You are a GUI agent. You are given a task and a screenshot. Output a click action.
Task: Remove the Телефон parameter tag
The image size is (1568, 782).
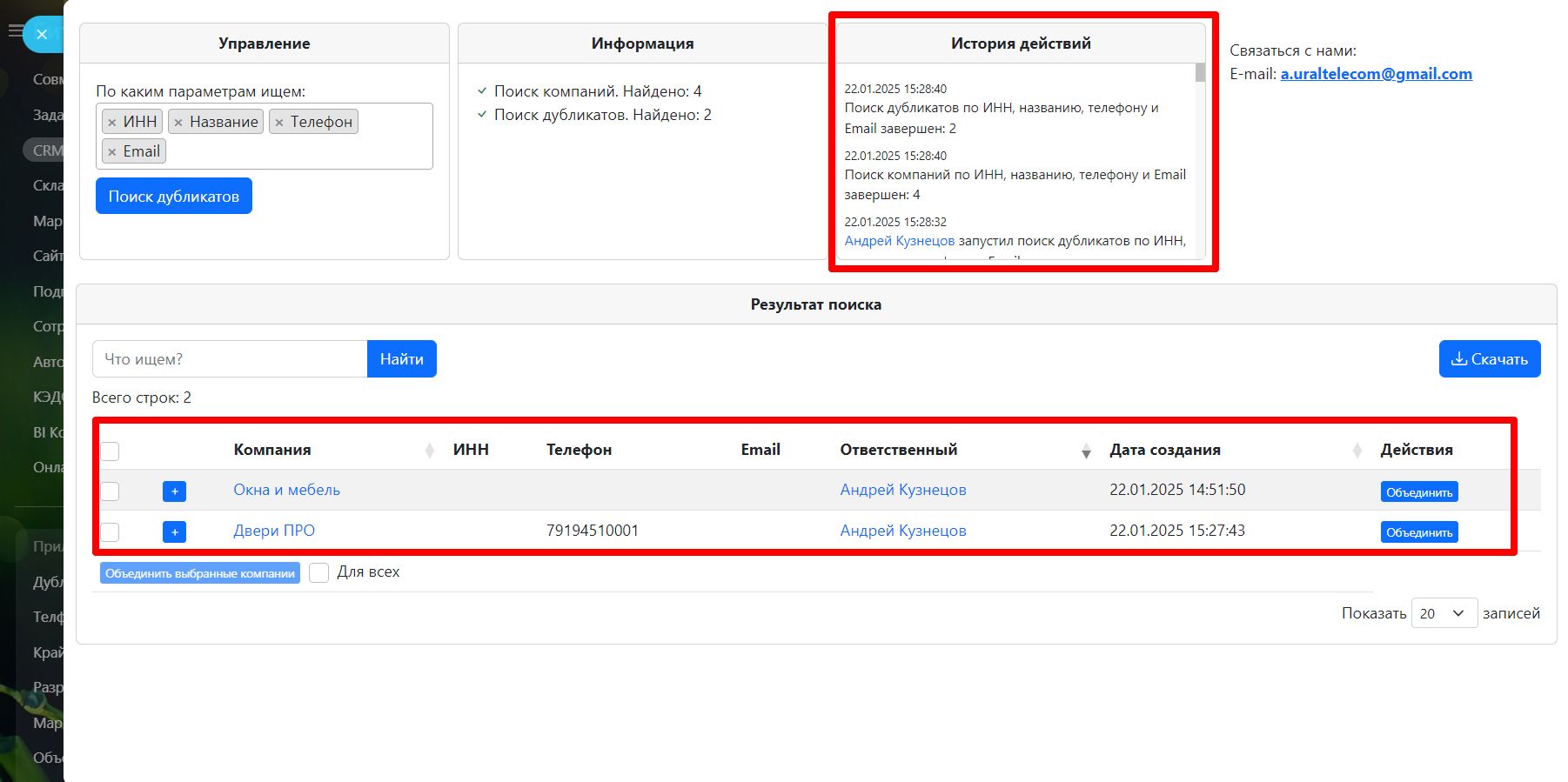(279, 123)
